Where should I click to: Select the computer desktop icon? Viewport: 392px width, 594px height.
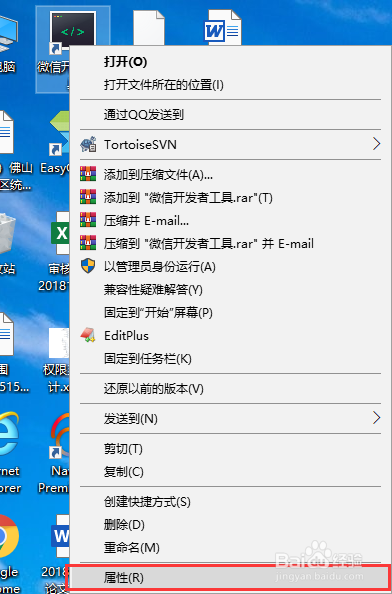tap(8, 33)
